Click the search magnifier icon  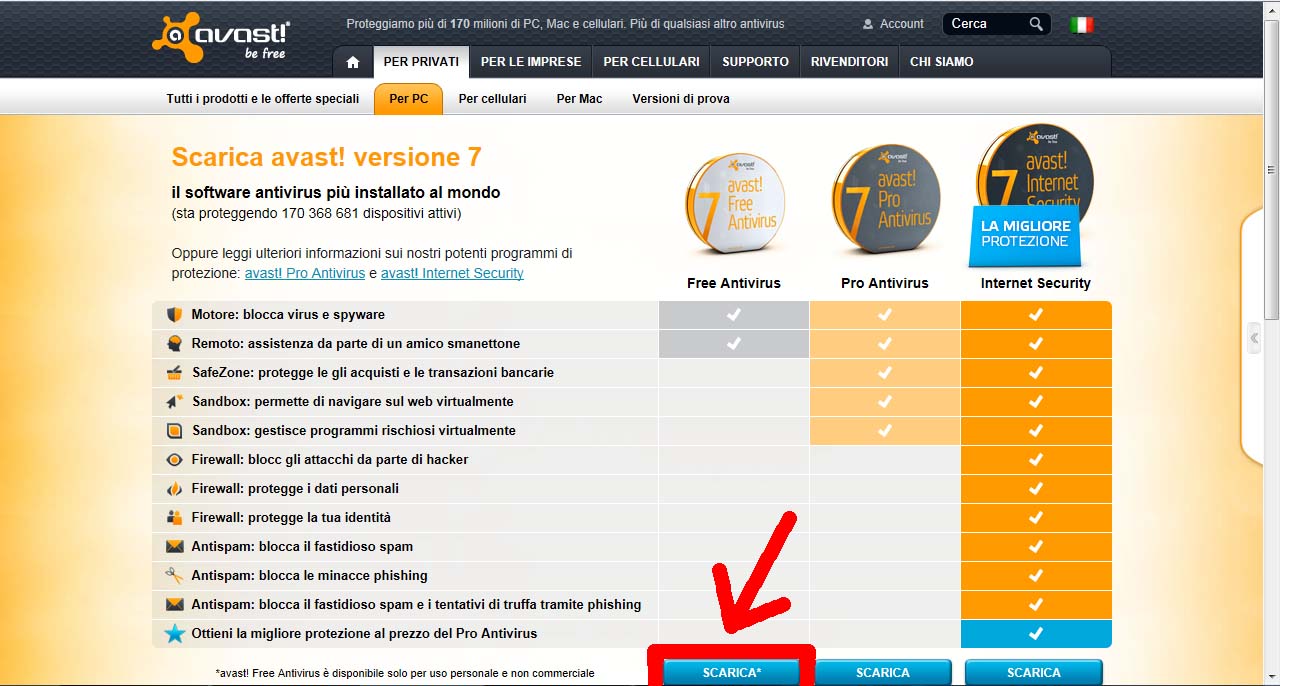coord(1036,24)
